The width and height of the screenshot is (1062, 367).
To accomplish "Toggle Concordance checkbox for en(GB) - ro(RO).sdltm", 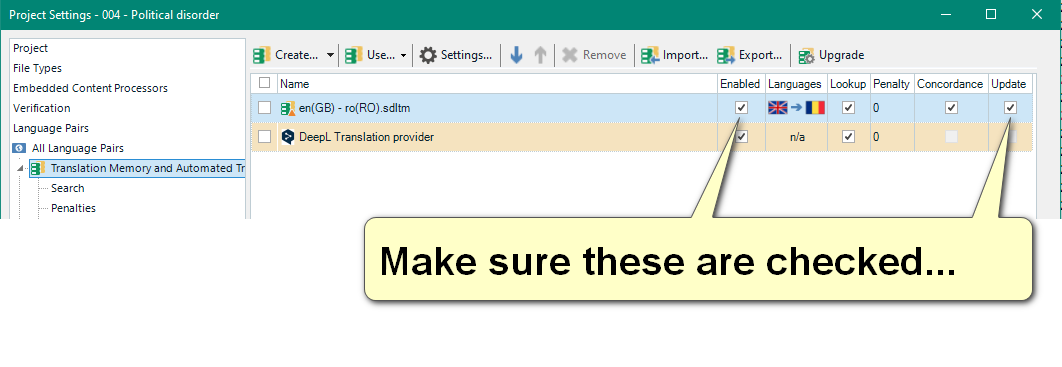I will pyautogui.click(x=951, y=108).
